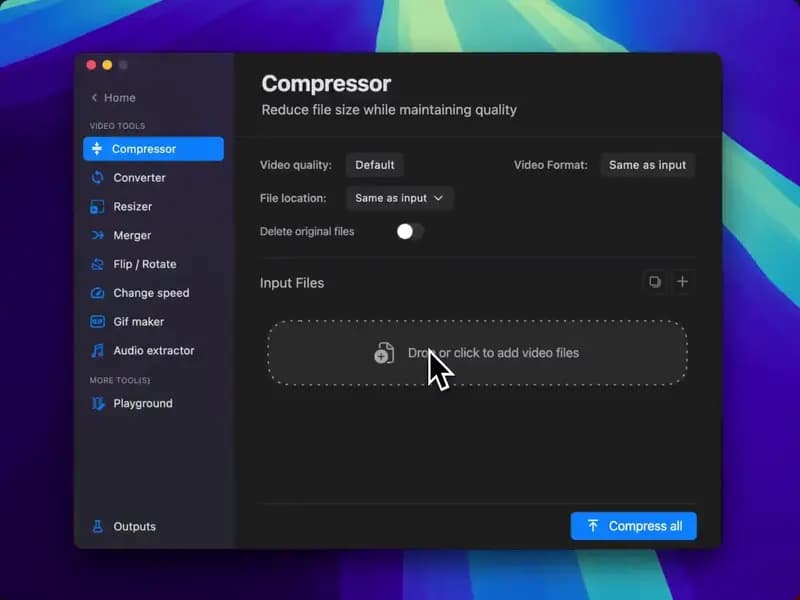Viewport: 800px width, 600px height.
Task: Click the Audio extractor music note icon
Action: click(x=97, y=351)
